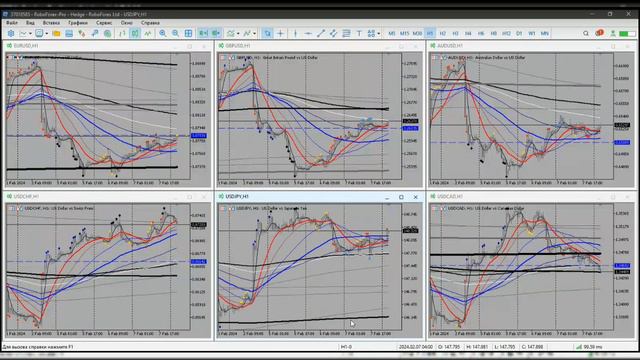Select the H1 timeframe button
This screenshot has height=360, width=640.
point(430,33)
